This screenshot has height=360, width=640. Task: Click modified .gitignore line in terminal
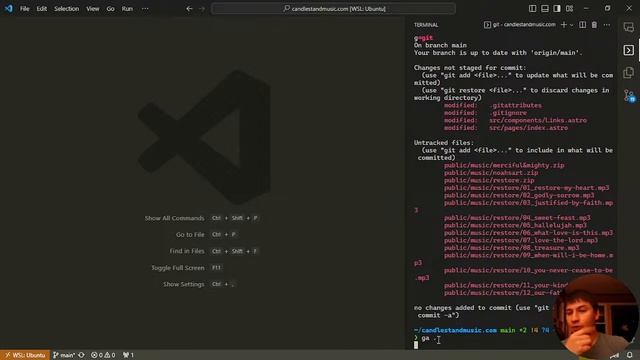[x=485, y=113]
